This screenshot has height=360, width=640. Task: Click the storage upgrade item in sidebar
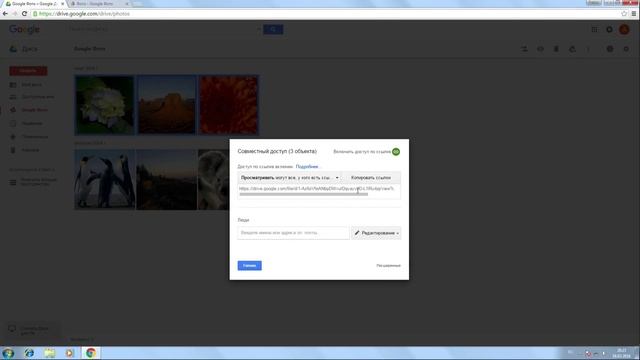[x=33, y=182]
